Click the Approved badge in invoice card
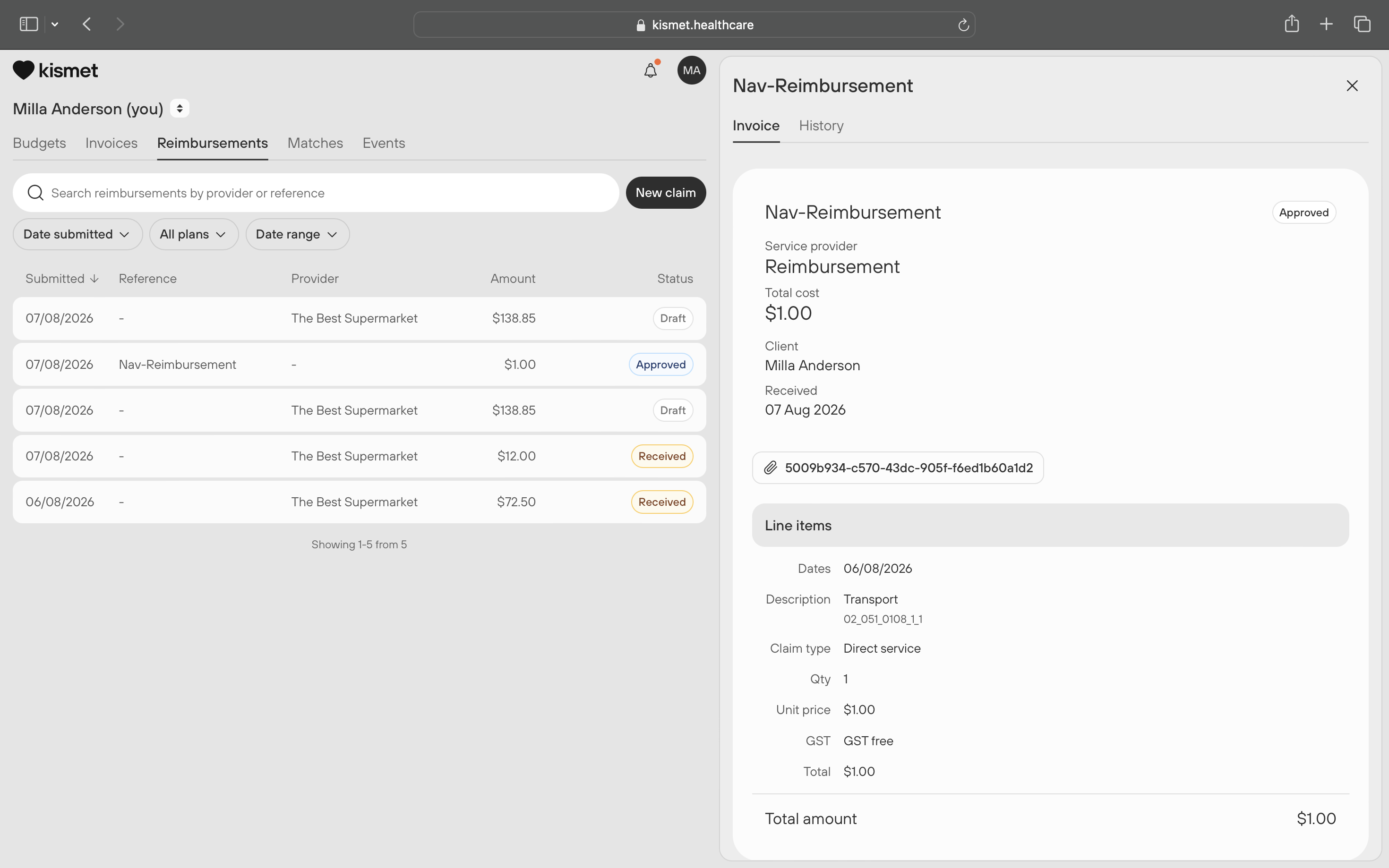The width and height of the screenshot is (1389, 868). click(1303, 213)
